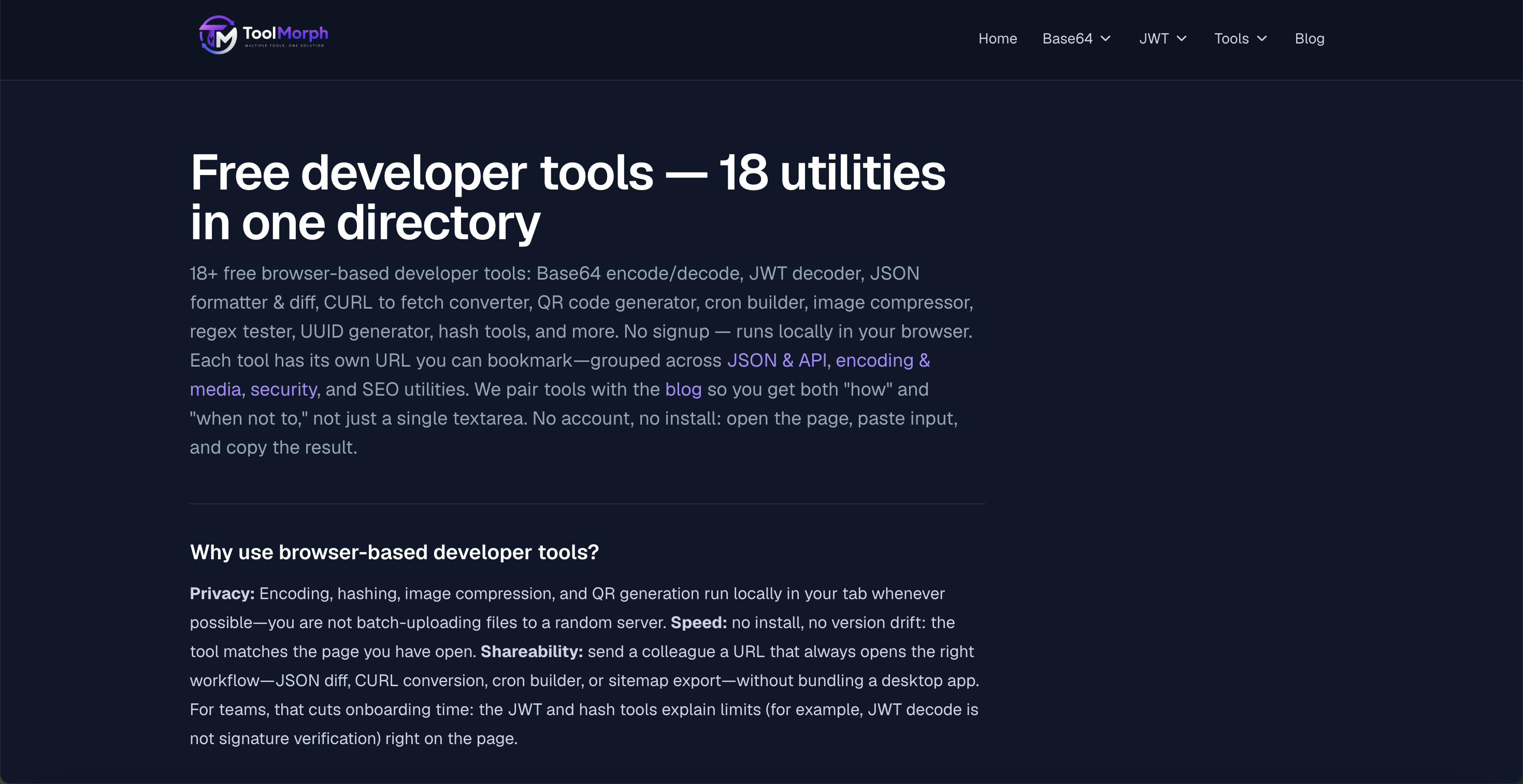
Task: Follow the inline 'blog' link
Action: 683,389
